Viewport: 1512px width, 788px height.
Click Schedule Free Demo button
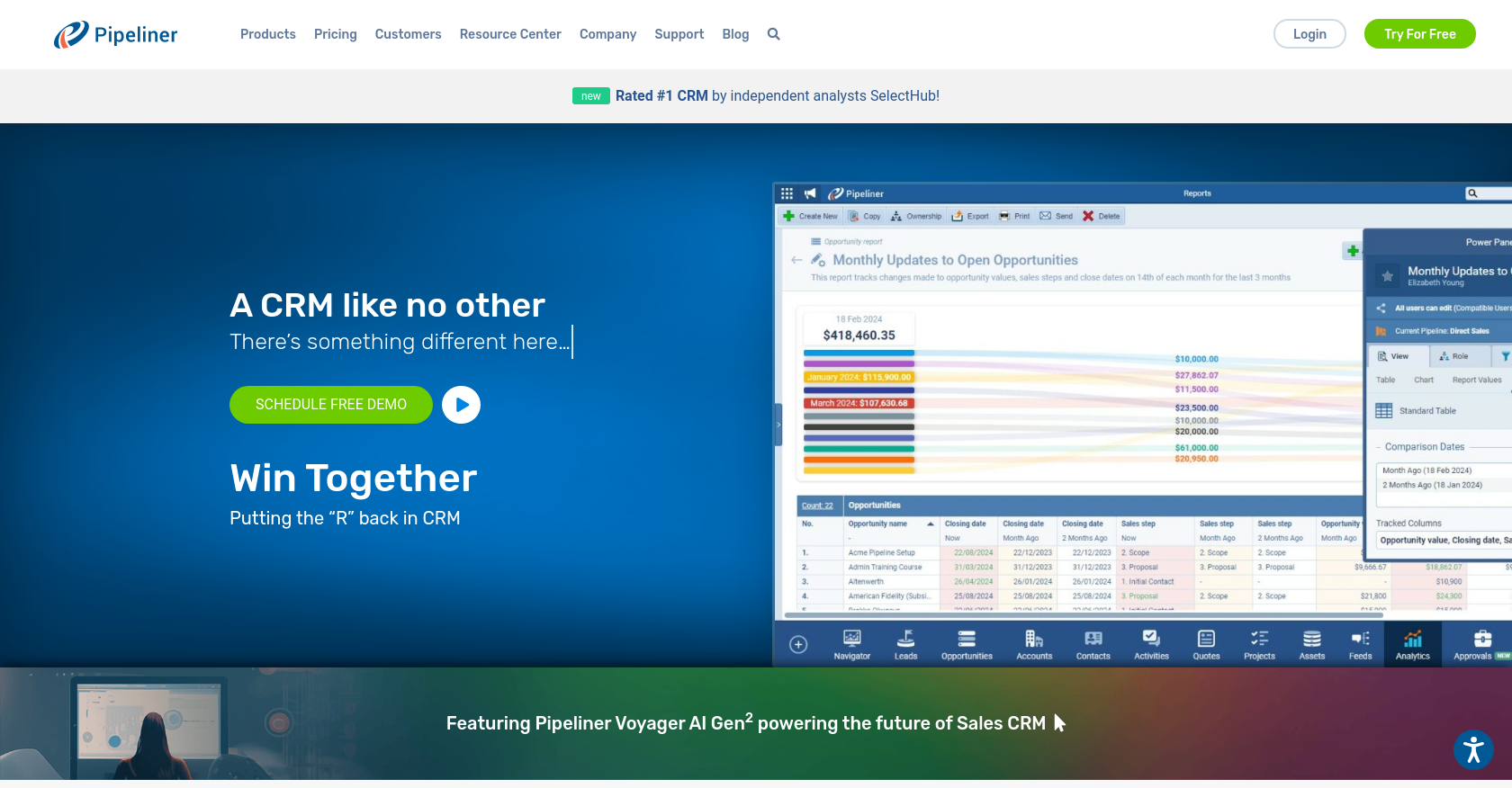point(331,405)
